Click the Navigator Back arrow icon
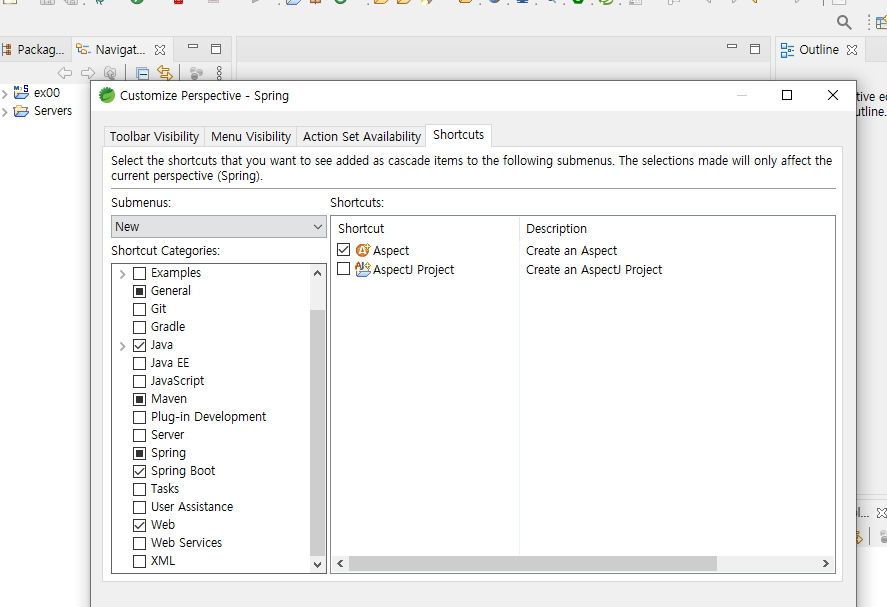This screenshot has width=887, height=607. tap(65, 73)
